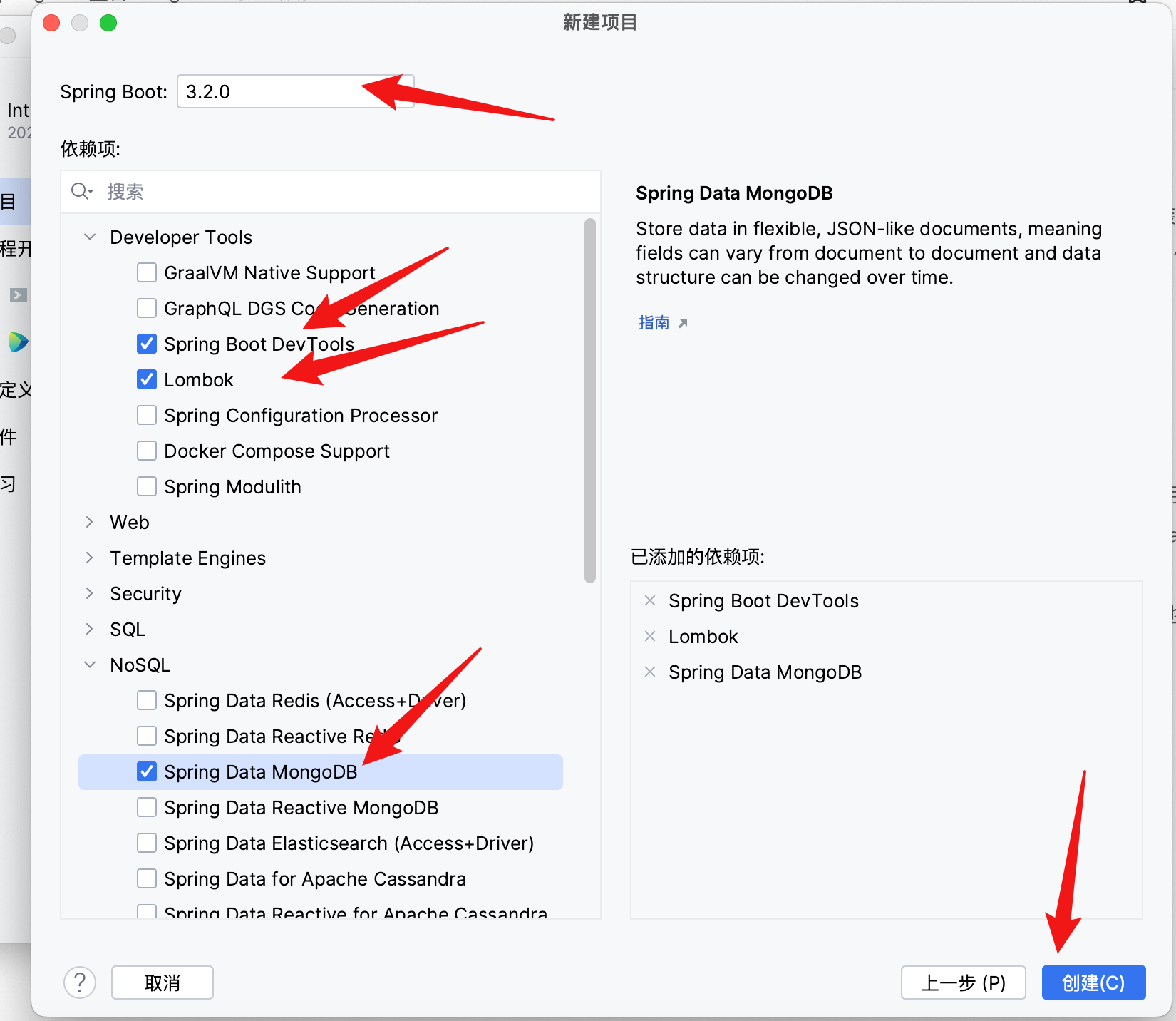
Task: Select Lombok in added dependencies list
Action: 703,636
